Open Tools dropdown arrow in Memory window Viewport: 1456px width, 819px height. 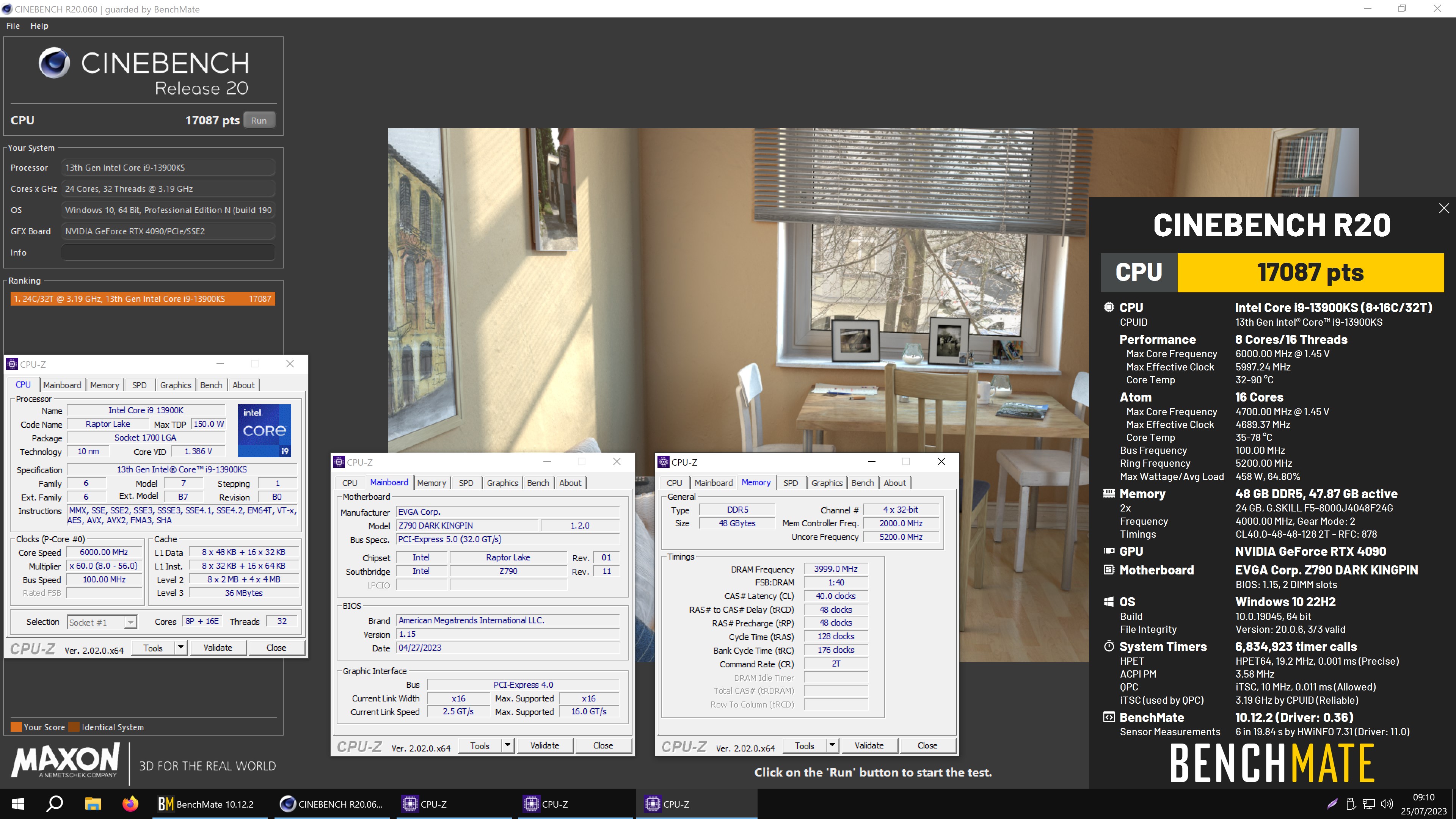[832, 745]
